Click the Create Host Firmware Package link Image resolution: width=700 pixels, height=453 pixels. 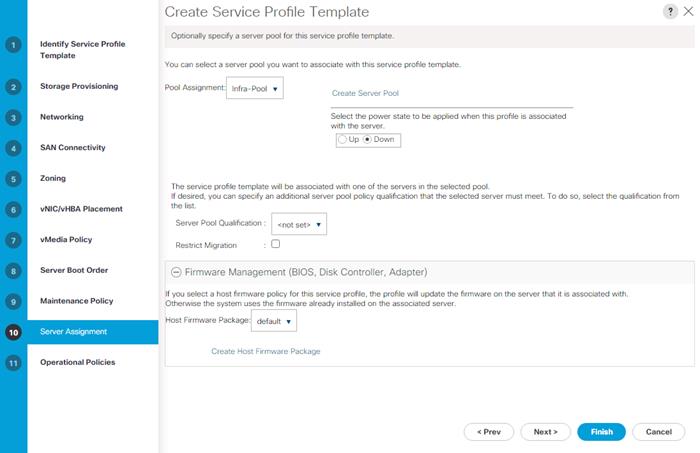click(x=266, y=351)
